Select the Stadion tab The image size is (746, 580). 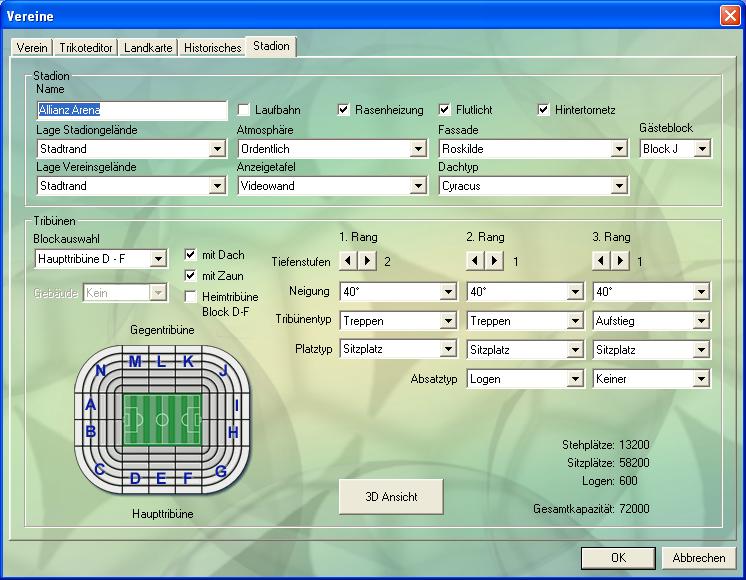point(271,46)
